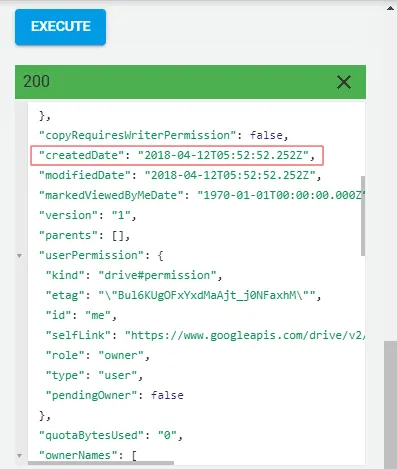Click the page scroll-up arrow
The width and height of the screenshot is (397, 469).
click(390, 8)
